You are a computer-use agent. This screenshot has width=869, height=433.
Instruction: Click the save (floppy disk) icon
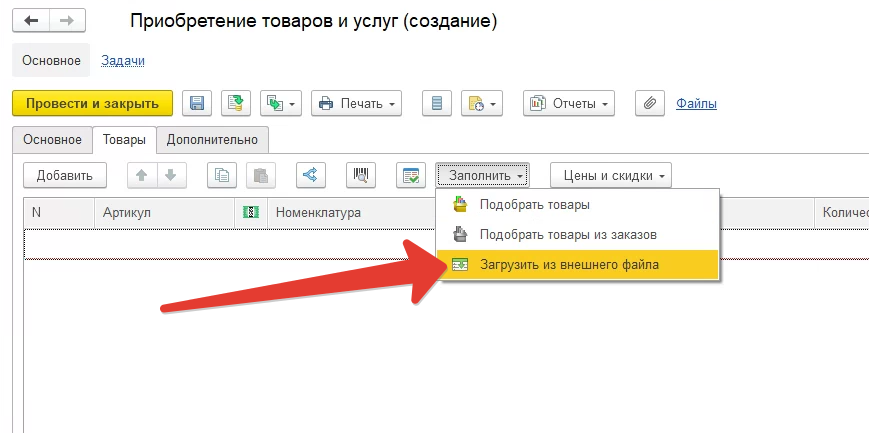[x=197, y=103]
